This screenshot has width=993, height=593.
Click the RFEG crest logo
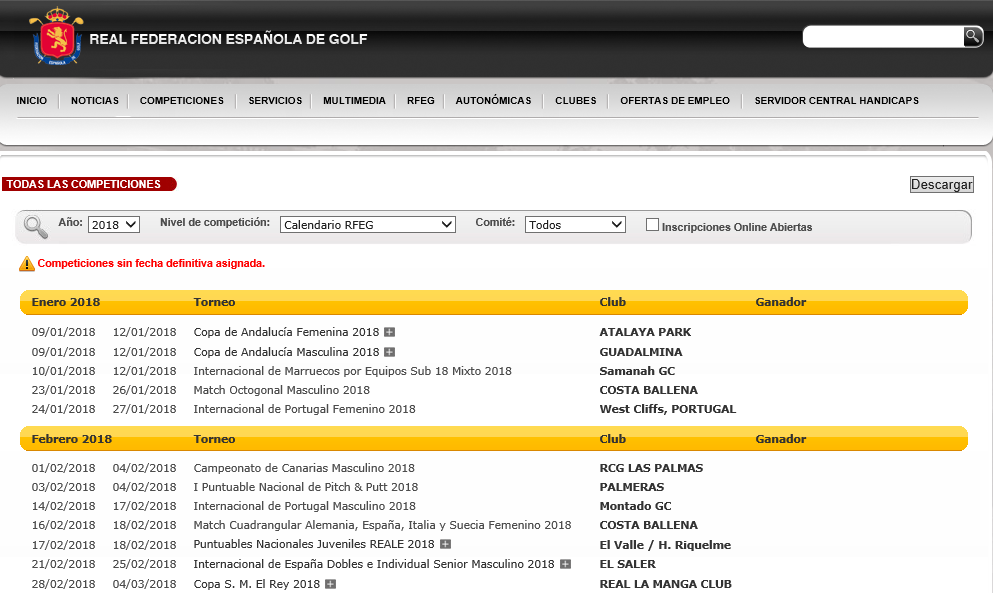(56, 38)
